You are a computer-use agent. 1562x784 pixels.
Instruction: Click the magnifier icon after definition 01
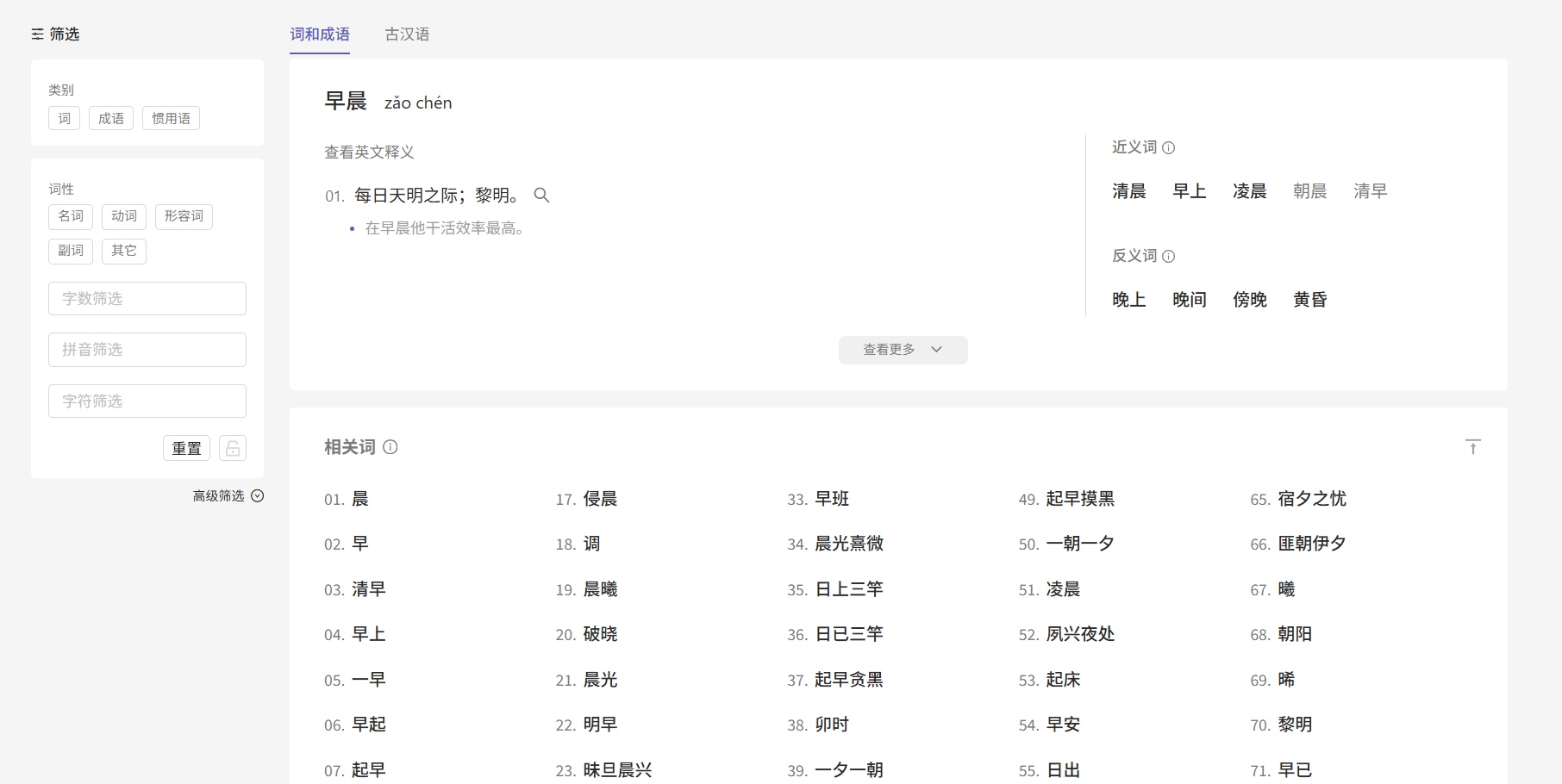[541, 196]
